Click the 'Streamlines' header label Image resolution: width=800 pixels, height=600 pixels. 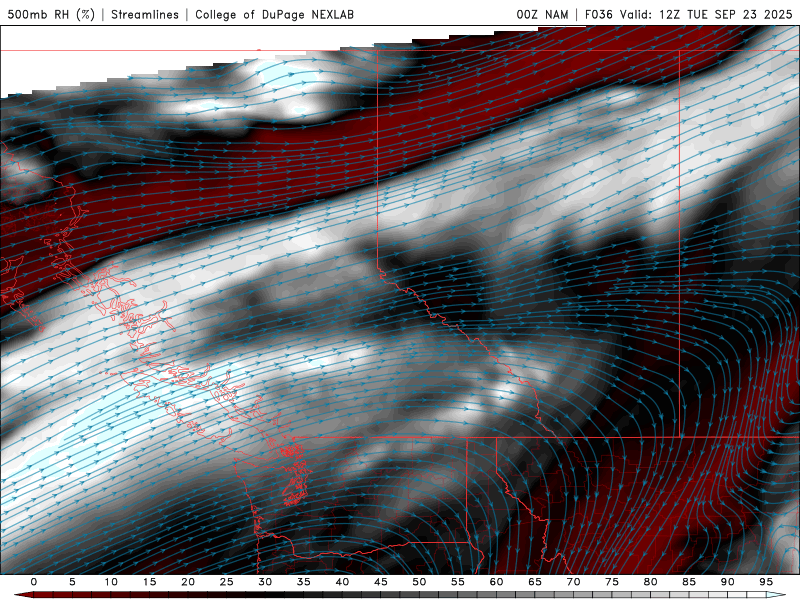coord(145,15)
